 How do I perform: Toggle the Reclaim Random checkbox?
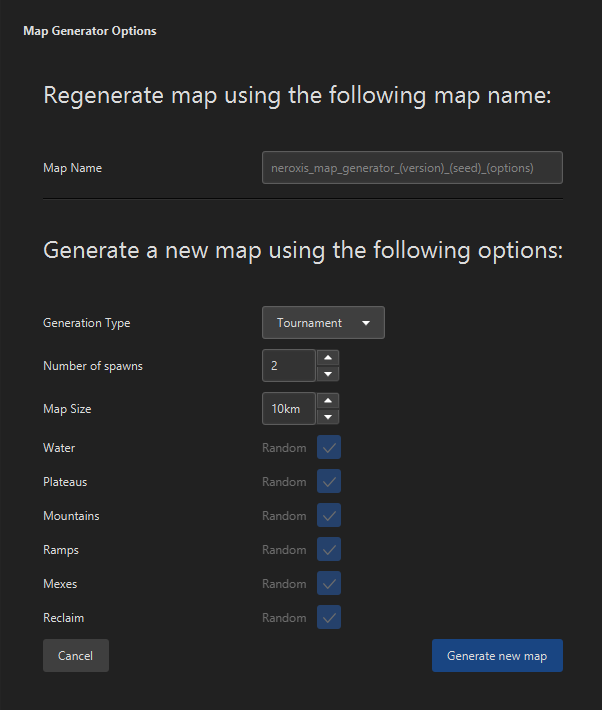tap(329, 617)
